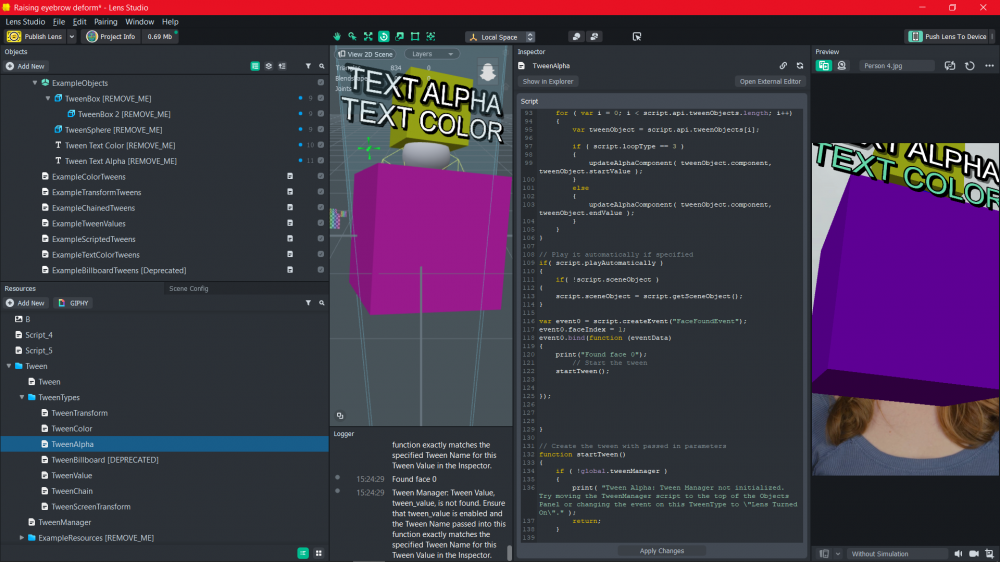Toggle the ExampleChainedTweens enabled checkbox

(321, 207)
